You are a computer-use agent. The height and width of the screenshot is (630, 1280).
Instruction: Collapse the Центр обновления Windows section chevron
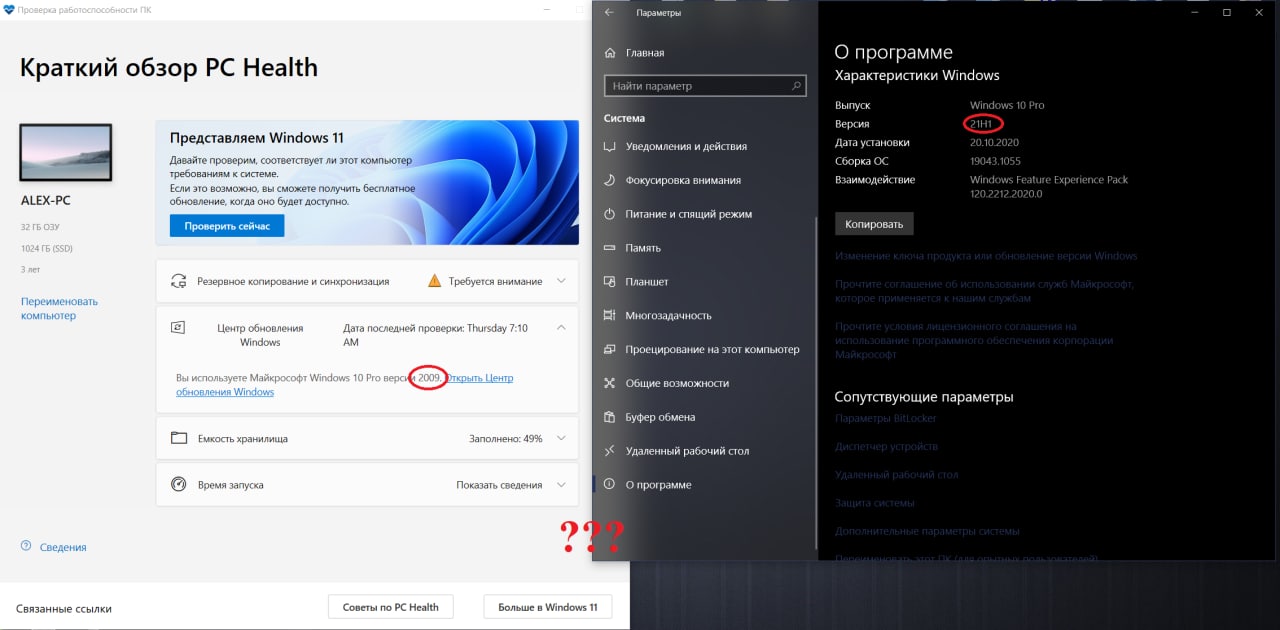561,327
